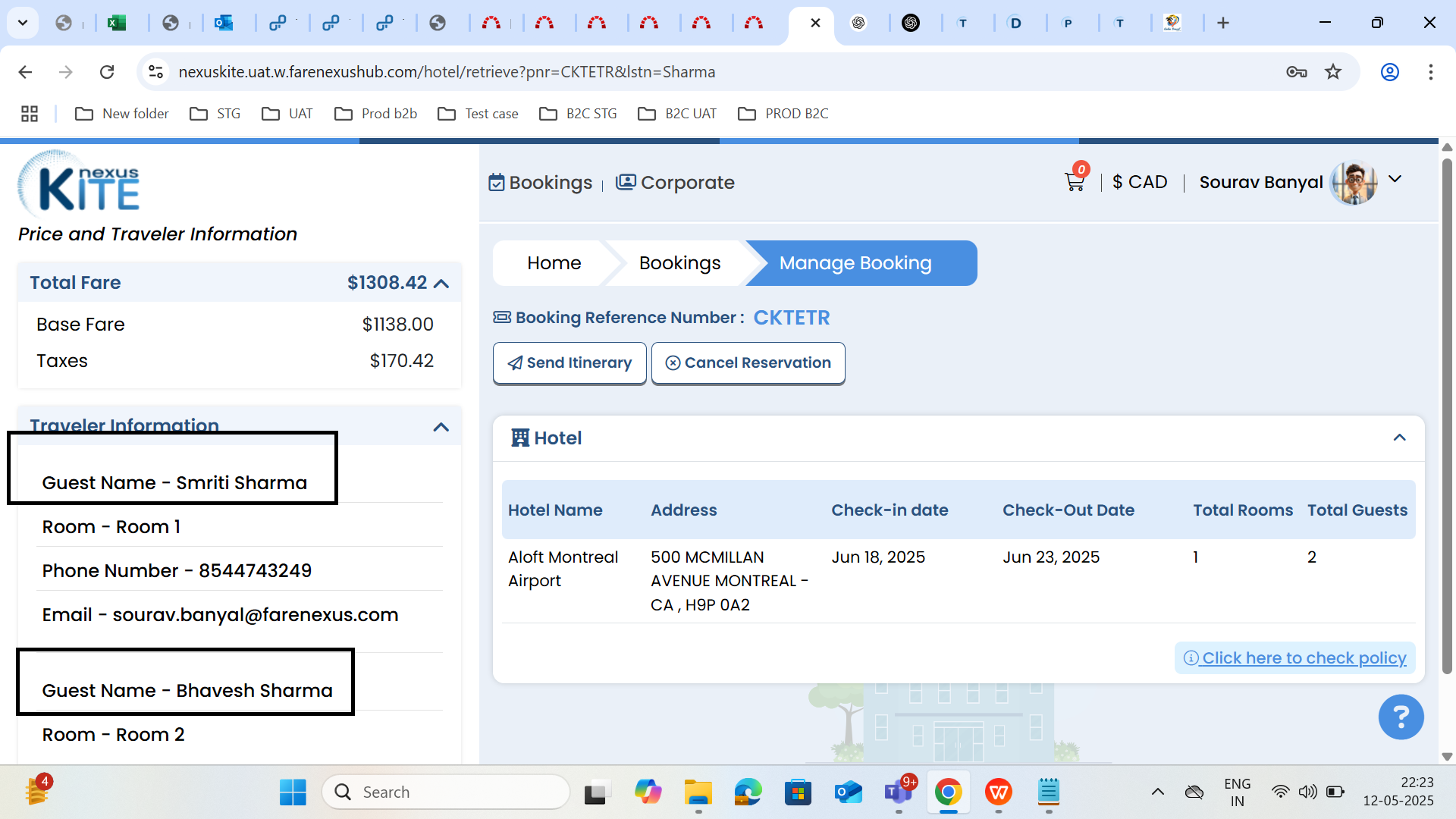Open the Chrome profile icon
Screen dimensions: 1456x819
1389,72
